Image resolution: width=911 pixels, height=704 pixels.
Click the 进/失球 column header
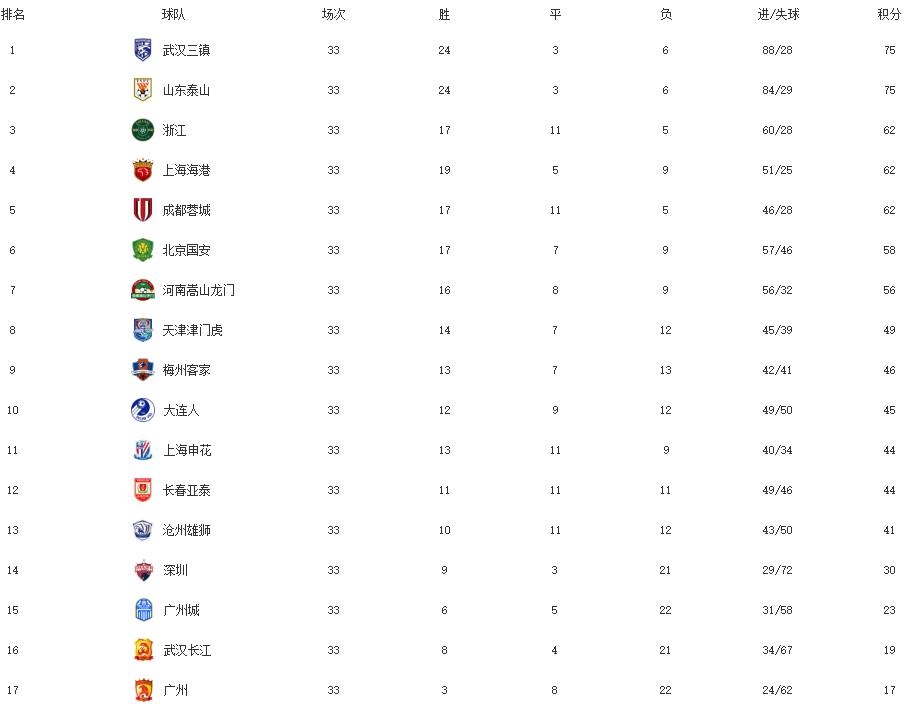[x=777, y=14]
